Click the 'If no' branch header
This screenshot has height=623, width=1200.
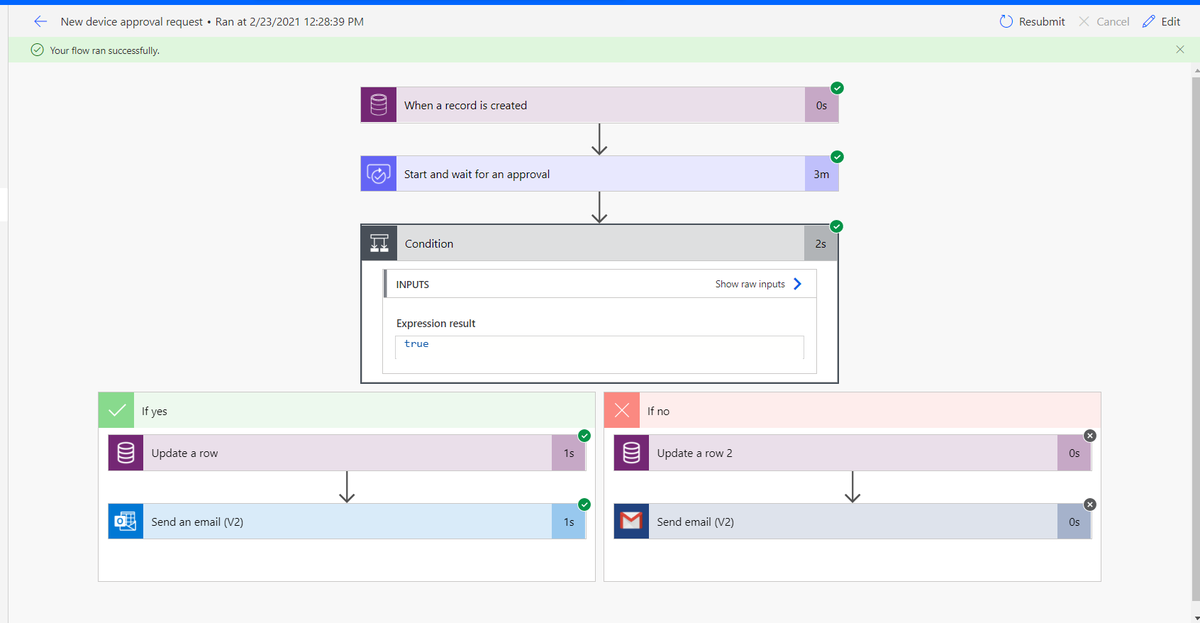click(x=853, y=410)
